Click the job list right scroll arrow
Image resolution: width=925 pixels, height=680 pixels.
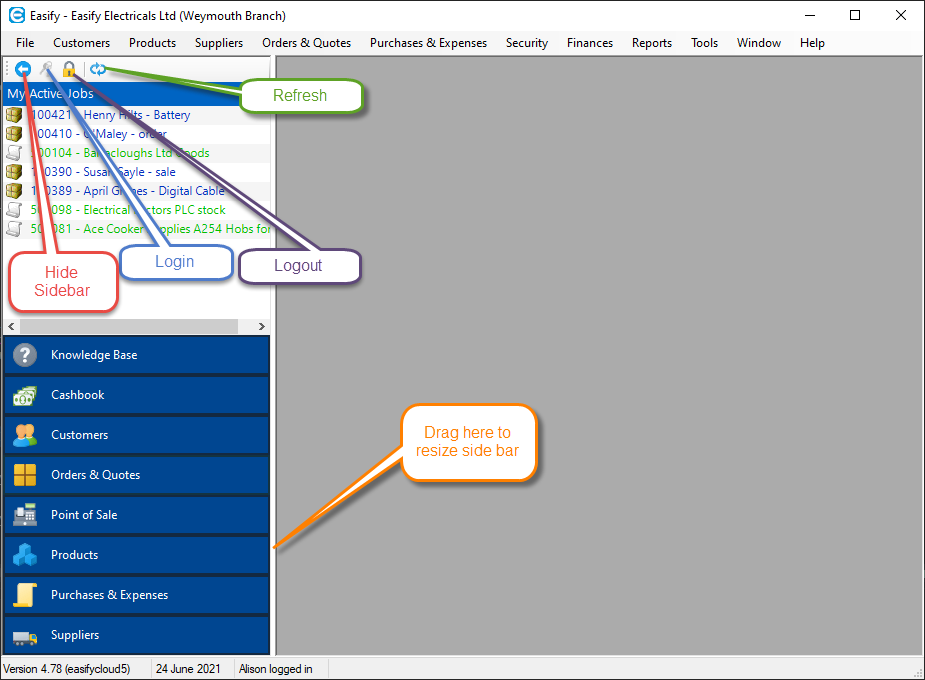pyautogui.click(x=262, y=327)
